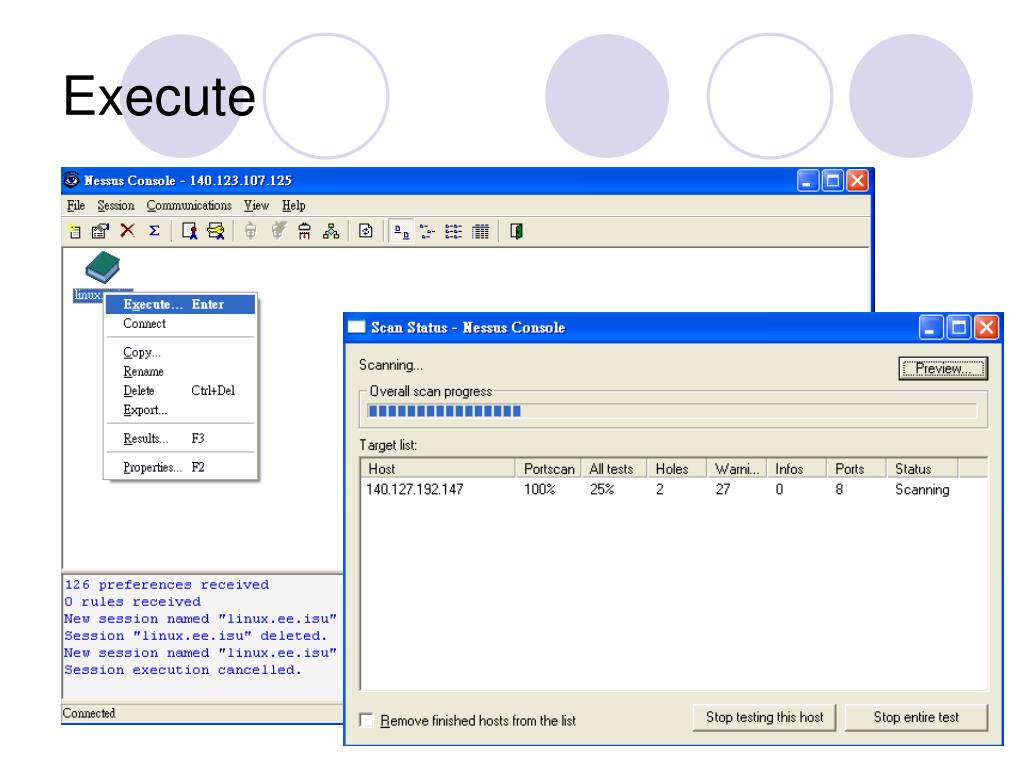Open the File menu
Screen dimensions: 1024x768
[x=76, y=206]
